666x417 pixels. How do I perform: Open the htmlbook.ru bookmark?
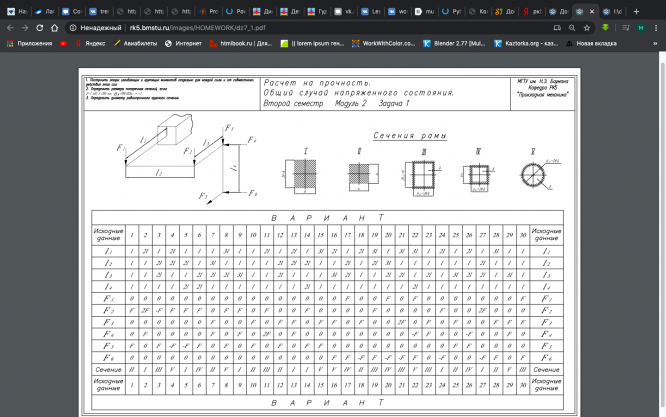click(241, 43)
